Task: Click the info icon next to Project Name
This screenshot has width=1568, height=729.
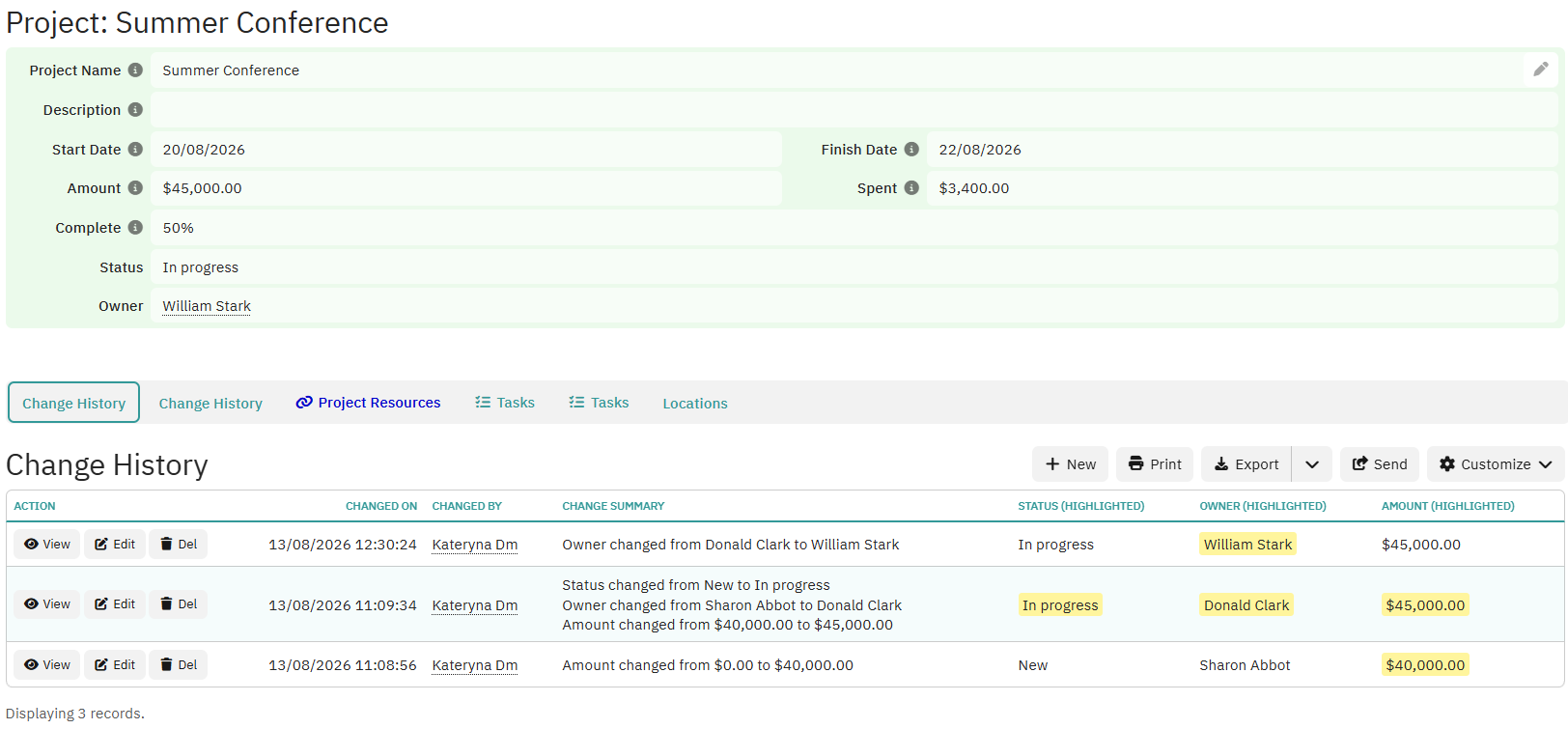Action: (x=135, y=70)
